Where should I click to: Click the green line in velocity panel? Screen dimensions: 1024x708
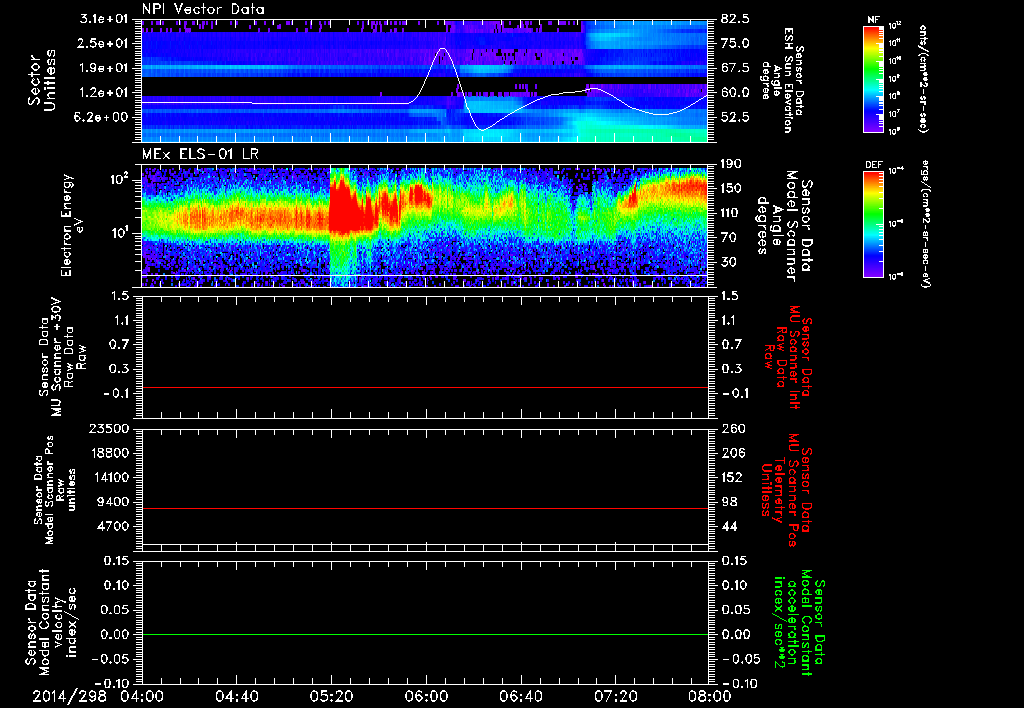pyautogui.click(x=424, y=634)
